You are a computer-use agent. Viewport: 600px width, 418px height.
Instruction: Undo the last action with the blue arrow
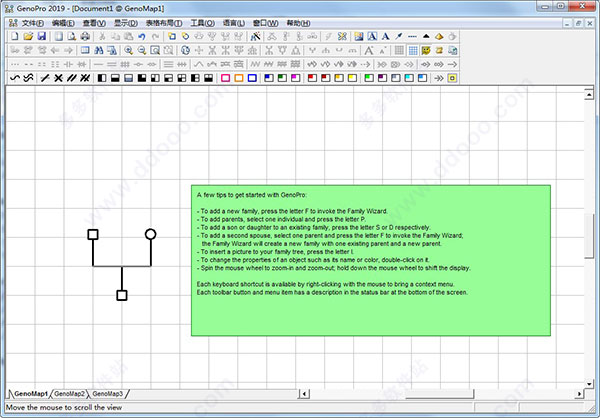pos(142,36)
